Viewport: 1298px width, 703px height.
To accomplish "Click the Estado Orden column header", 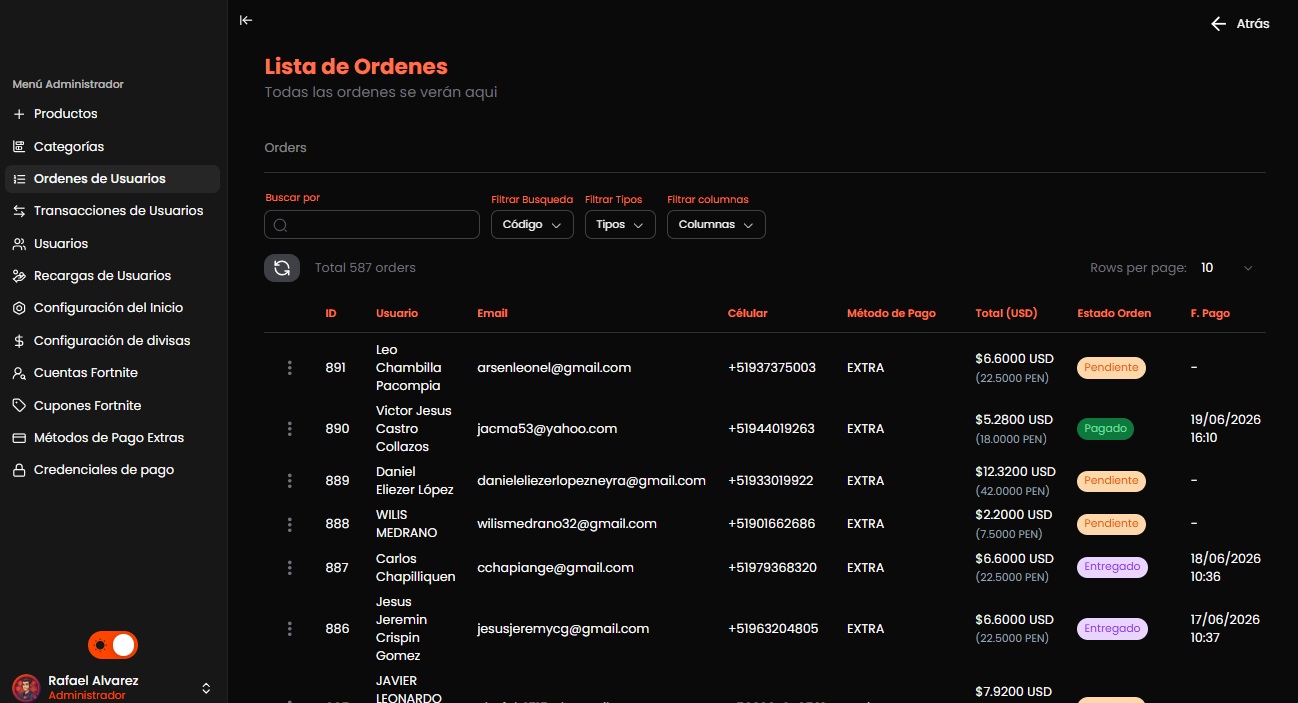I will point(1114,313).
